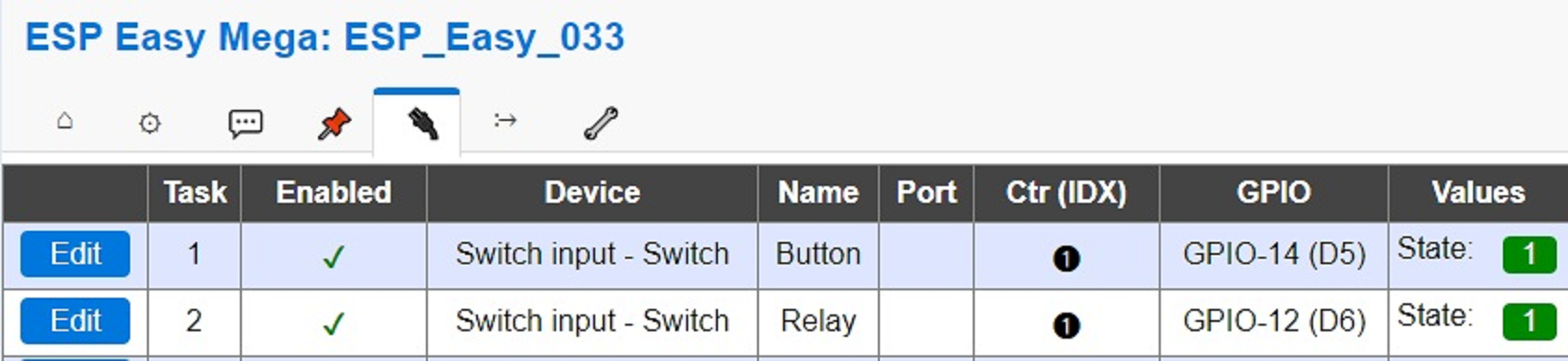
Task: Edit the Button task
Action: (75, 254)
